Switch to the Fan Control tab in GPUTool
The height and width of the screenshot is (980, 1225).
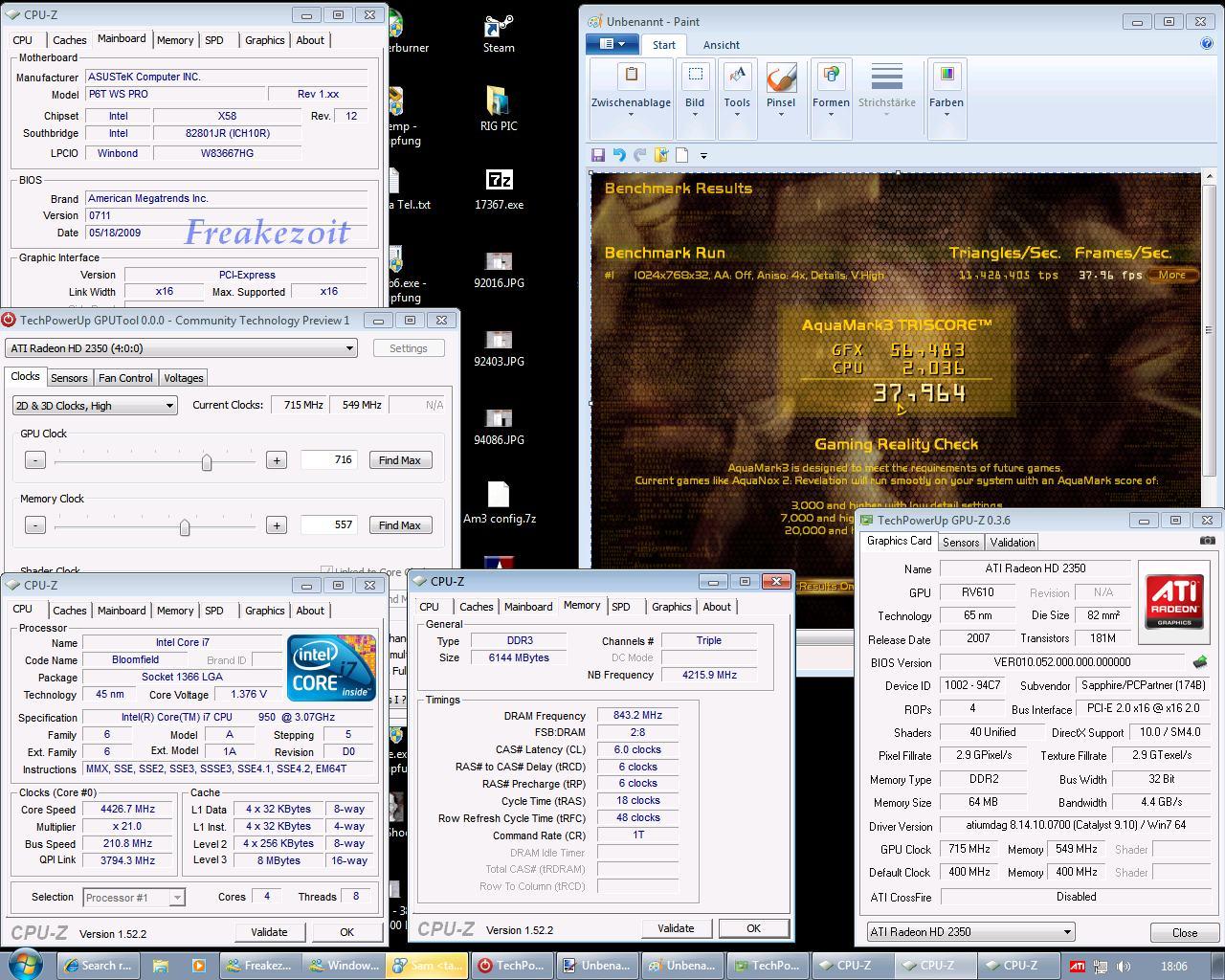pos(125,378)
